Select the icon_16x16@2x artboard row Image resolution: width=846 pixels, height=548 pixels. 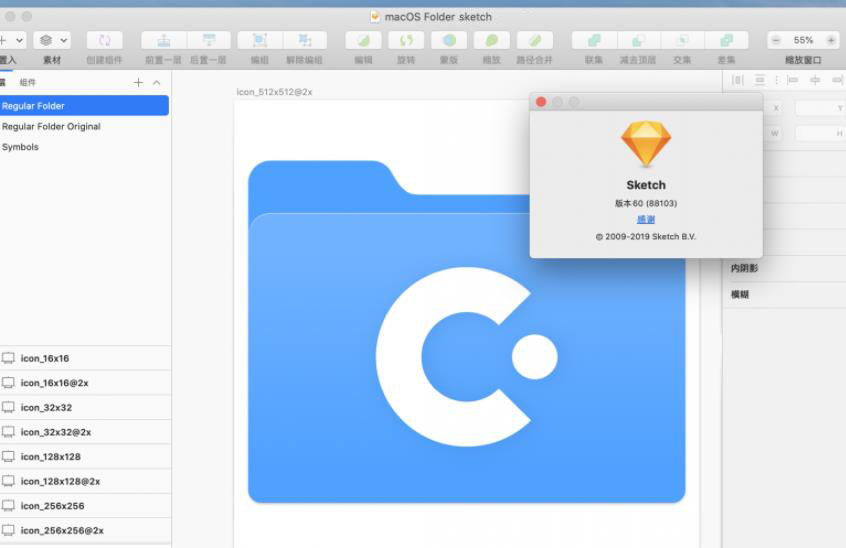85,382
